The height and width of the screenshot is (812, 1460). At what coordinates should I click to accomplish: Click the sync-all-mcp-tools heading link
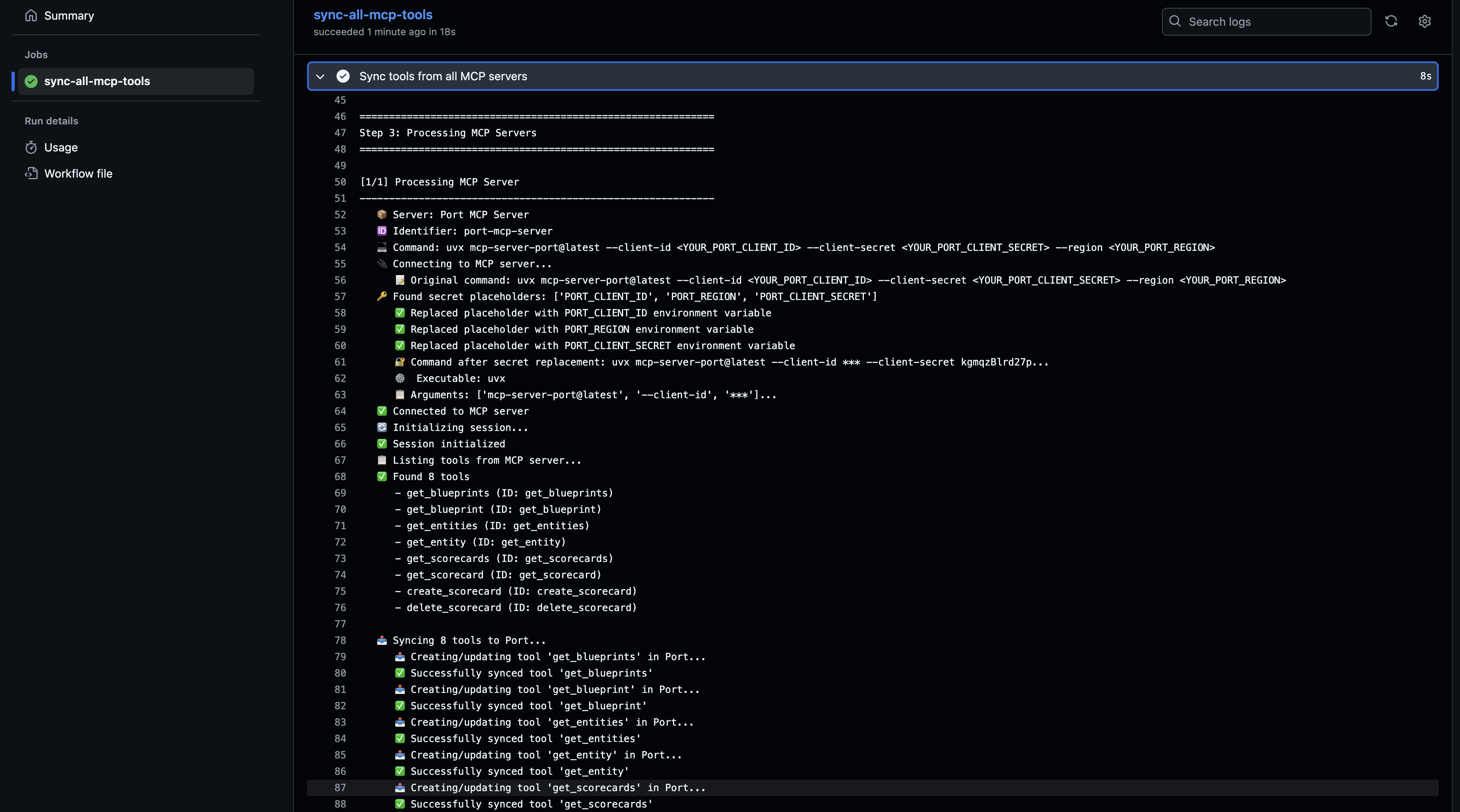[x=373, y=15]
